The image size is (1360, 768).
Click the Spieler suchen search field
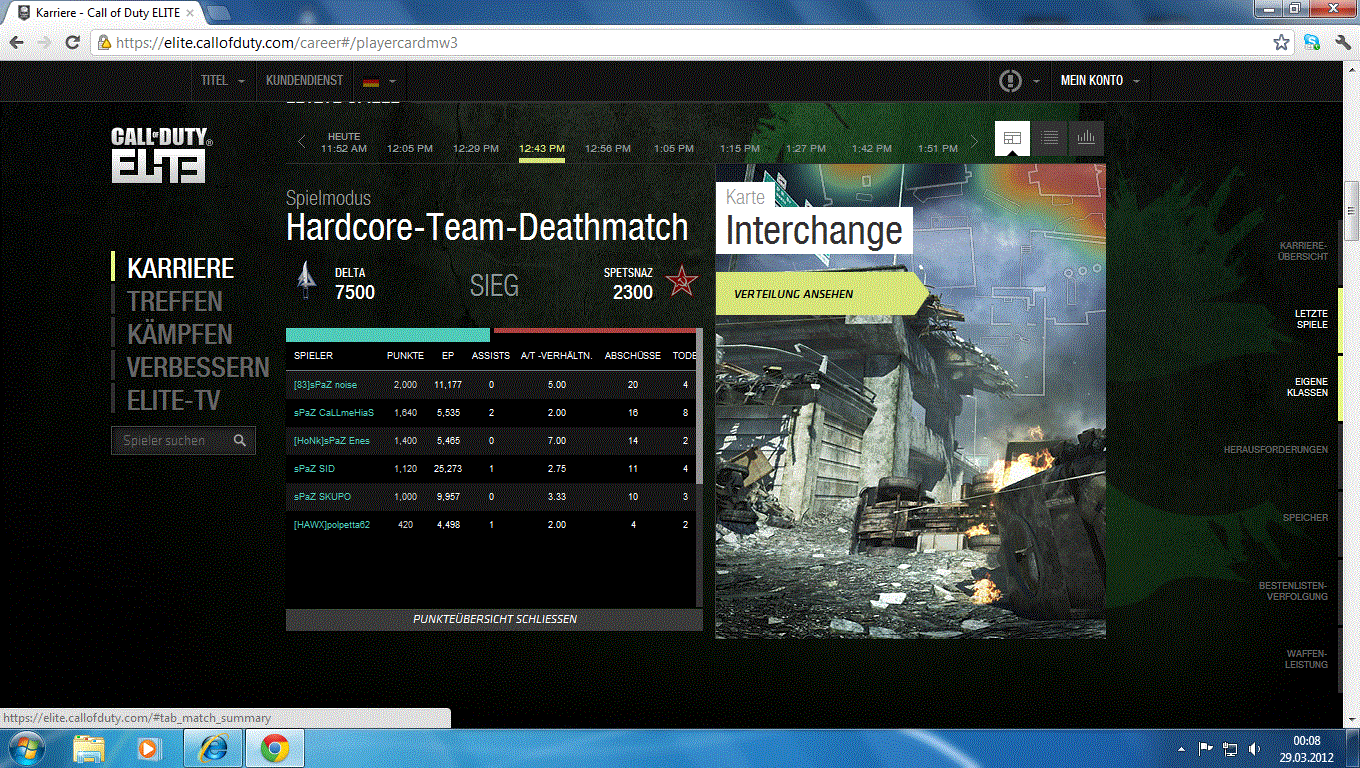[x=170, y=441]
